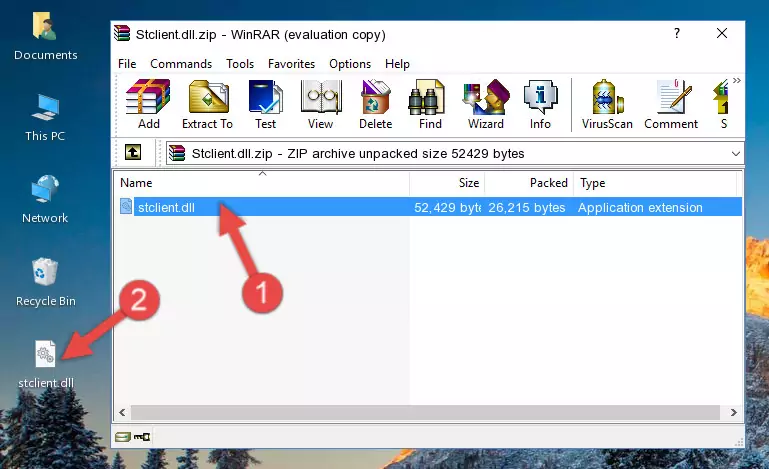
Task: Select the Documents desktop icon
Action: [45, 36]
